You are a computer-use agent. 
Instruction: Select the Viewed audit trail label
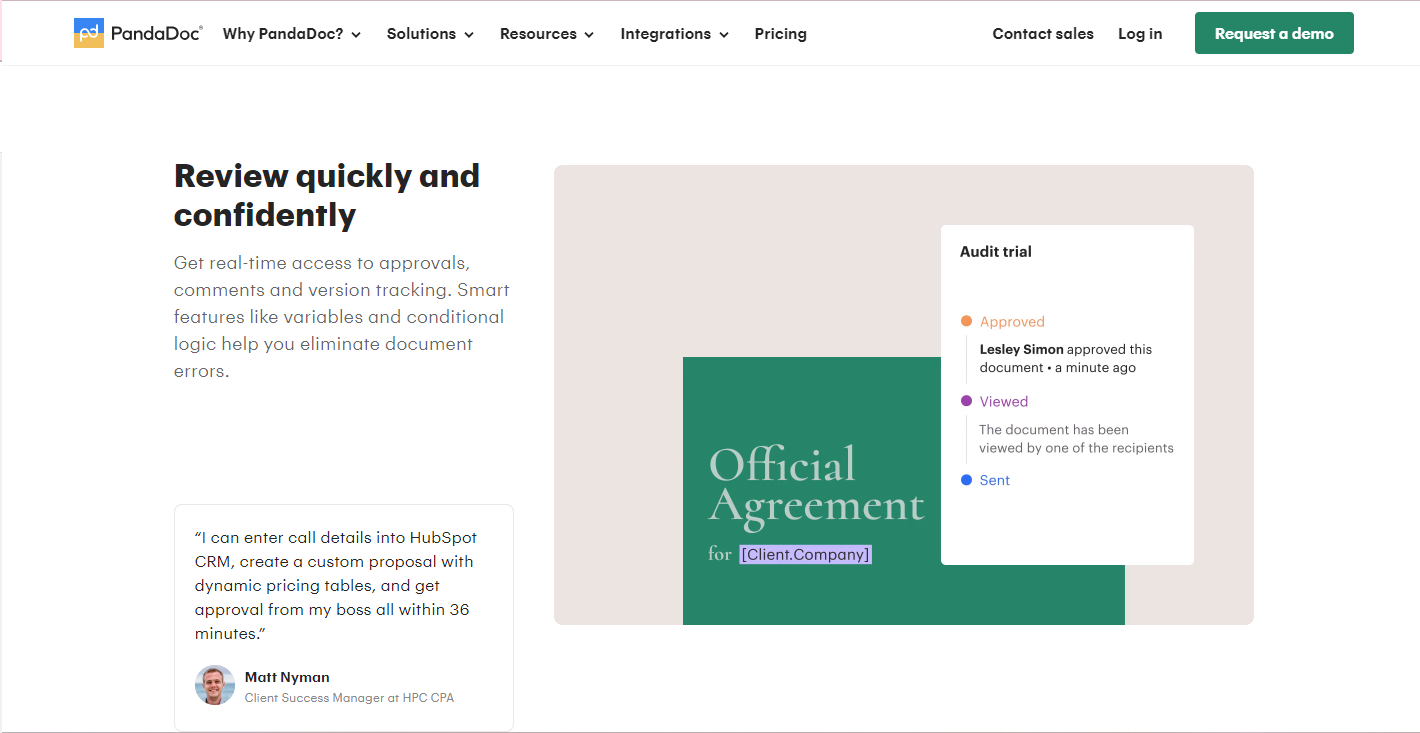(1004, 401)
